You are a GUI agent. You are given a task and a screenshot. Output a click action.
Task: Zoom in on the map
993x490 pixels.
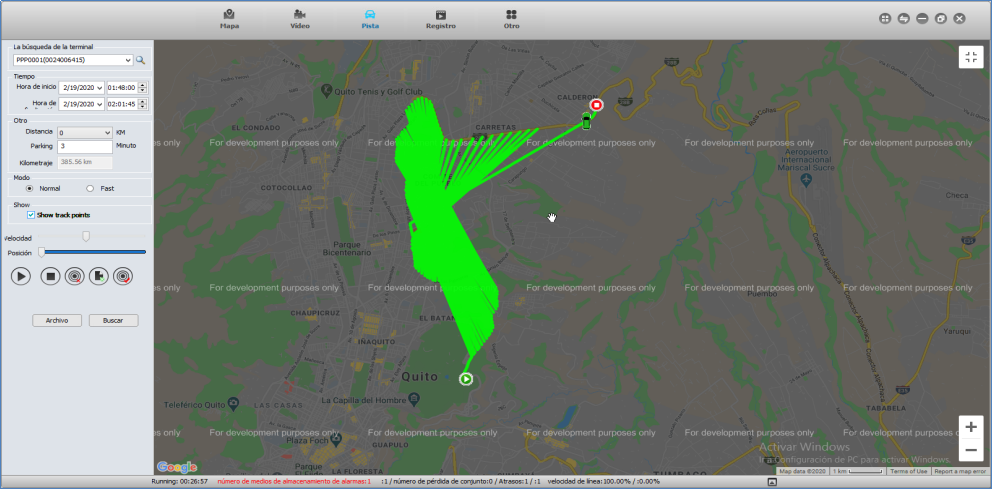pos(971,427)
